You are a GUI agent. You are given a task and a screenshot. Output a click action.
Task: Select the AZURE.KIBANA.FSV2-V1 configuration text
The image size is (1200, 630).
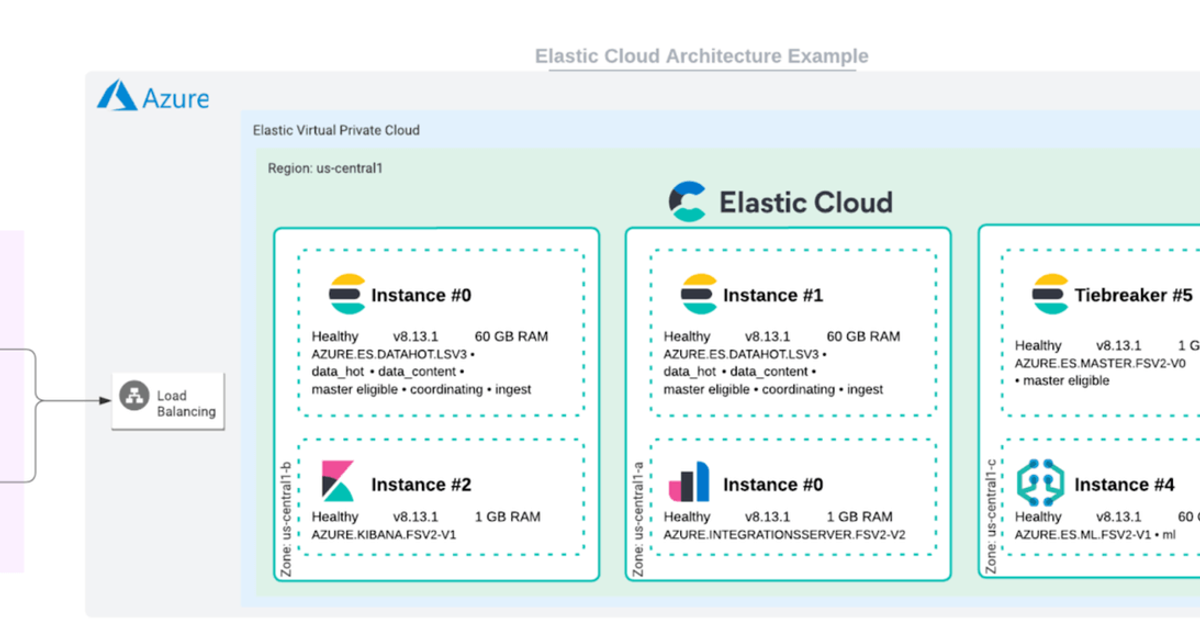point(384,535)
